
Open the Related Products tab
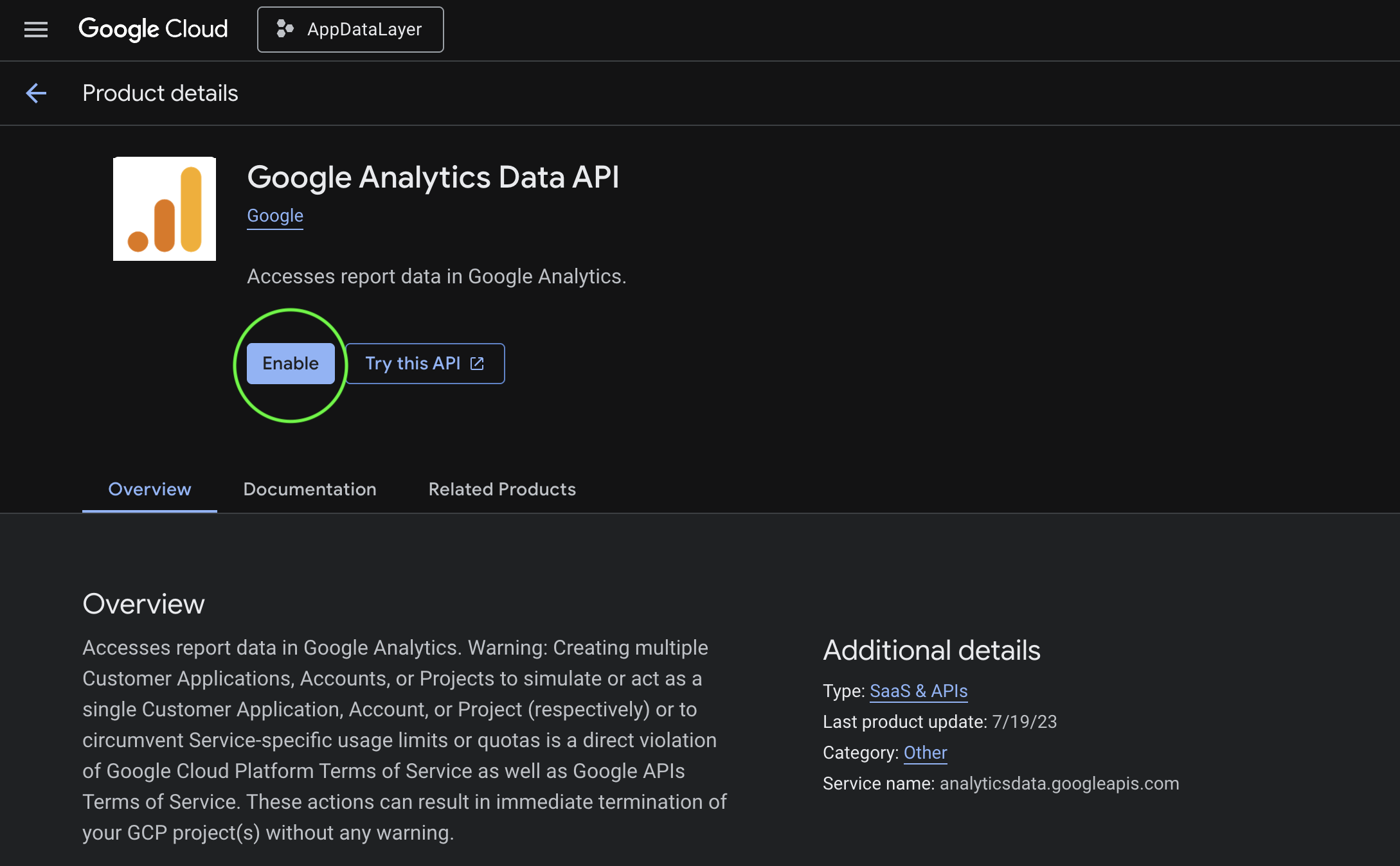click(502, 490)
